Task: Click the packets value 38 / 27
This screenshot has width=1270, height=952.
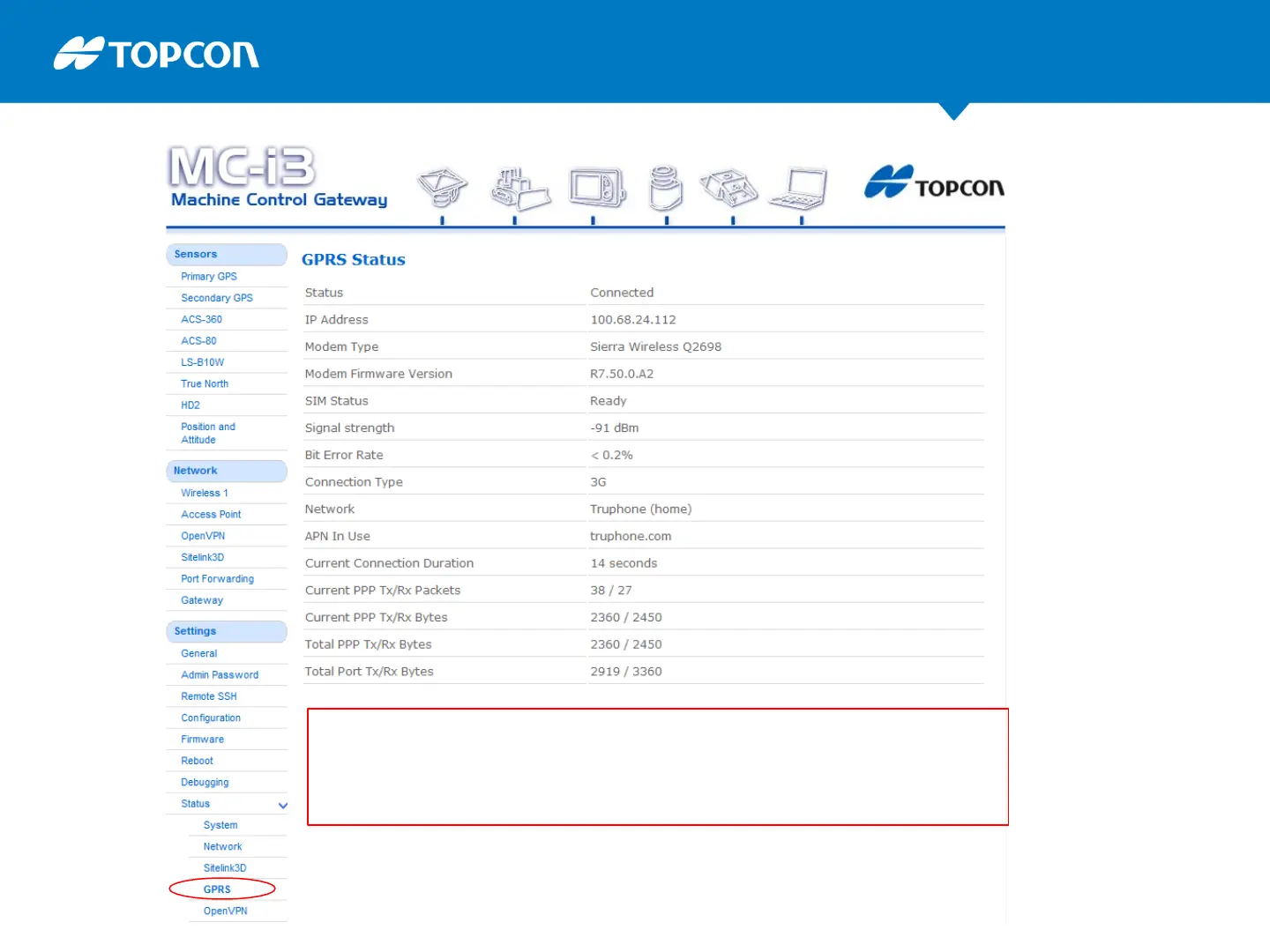Action: [611, 591]
